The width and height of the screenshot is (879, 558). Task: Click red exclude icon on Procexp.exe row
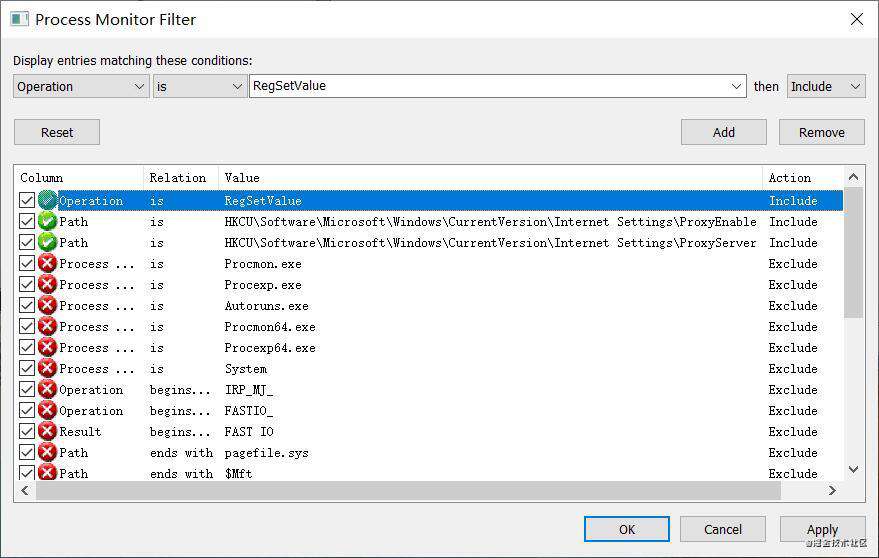tap(48, 284)
